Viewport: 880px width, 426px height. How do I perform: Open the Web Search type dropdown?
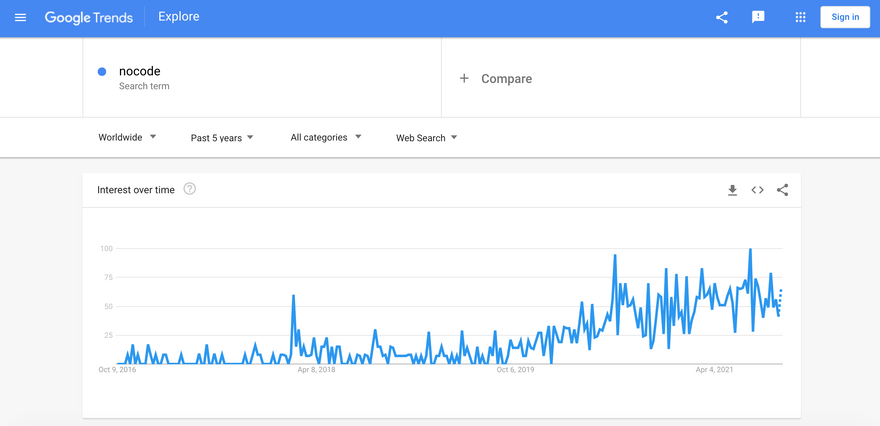[x=426, y=138]
